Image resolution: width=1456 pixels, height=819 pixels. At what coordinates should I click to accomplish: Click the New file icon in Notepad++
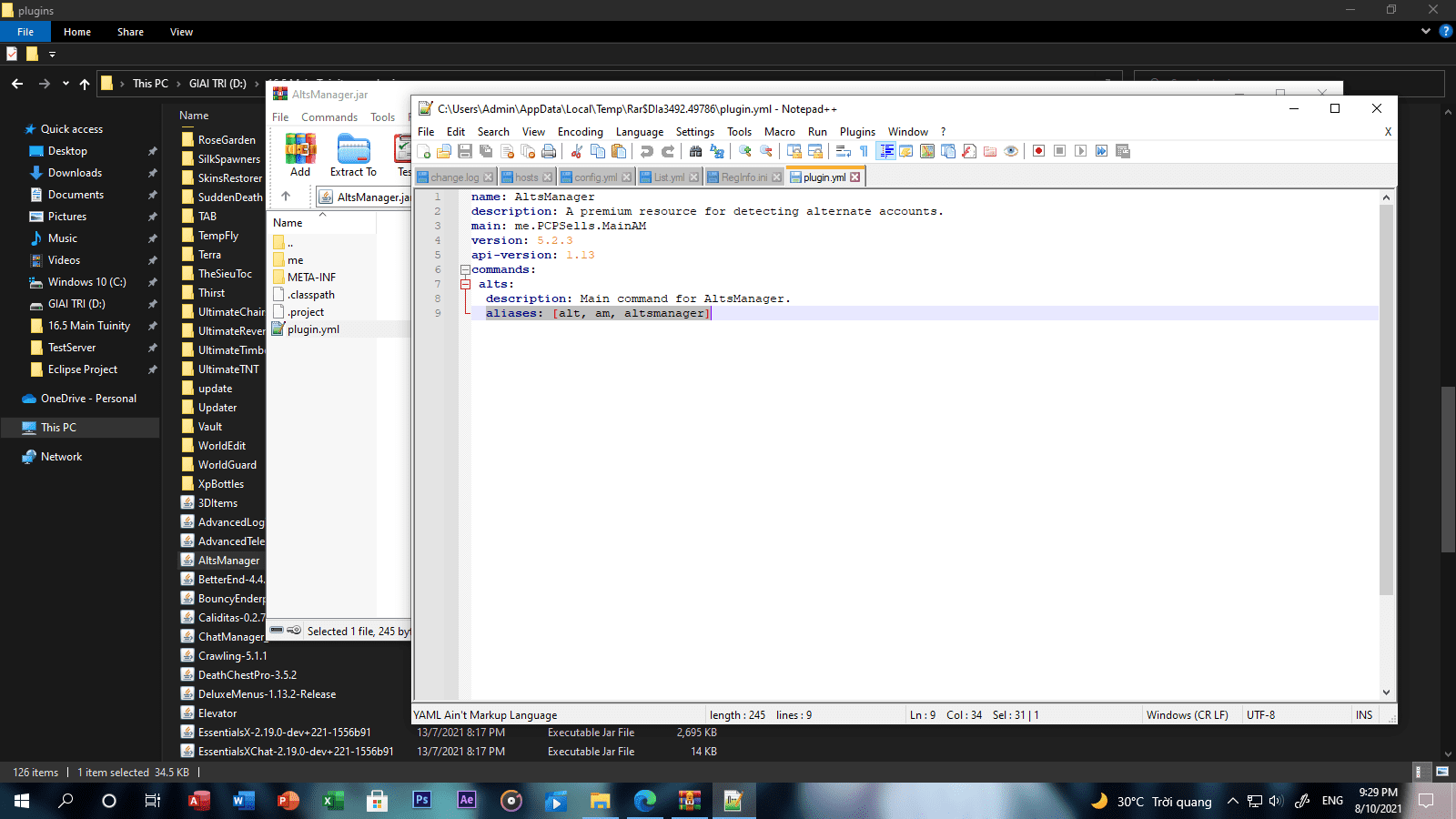(x=424, y=151)
